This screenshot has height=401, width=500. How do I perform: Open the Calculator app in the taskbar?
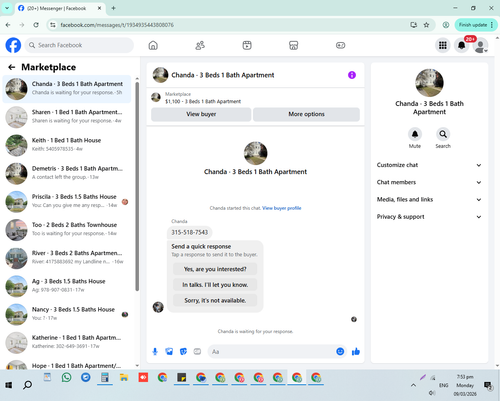click(105, 377)
